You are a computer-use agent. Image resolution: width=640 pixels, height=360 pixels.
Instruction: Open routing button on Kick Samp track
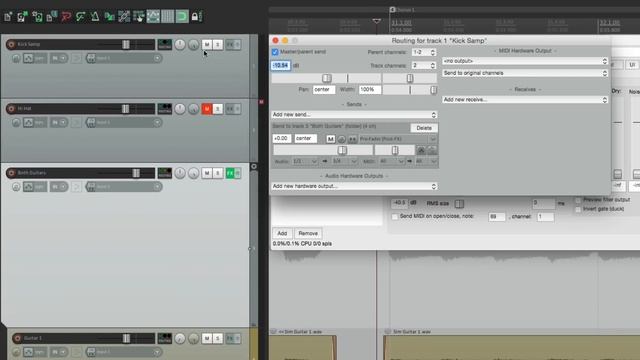[165, 44]
